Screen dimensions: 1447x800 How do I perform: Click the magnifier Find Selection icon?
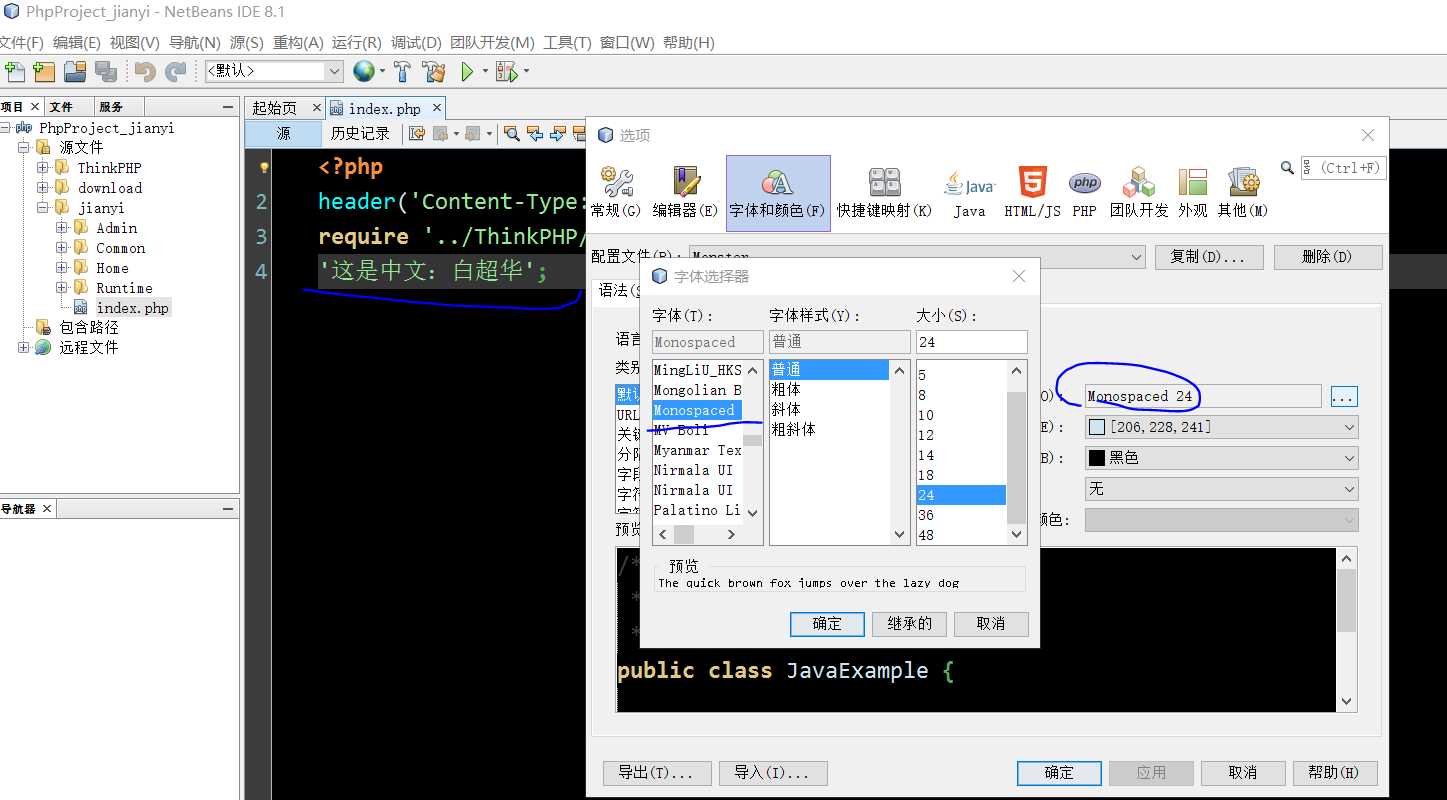pos(511,133)
